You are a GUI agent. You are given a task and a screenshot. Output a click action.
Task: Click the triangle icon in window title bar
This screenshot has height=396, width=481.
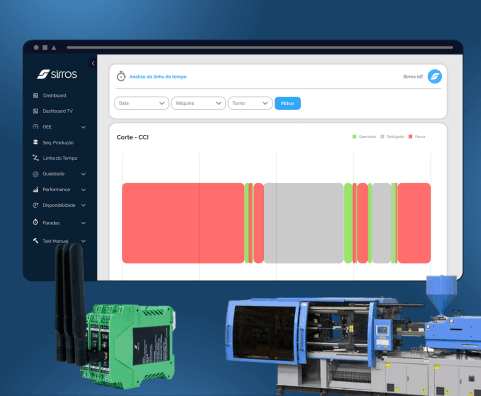(54, 47)
